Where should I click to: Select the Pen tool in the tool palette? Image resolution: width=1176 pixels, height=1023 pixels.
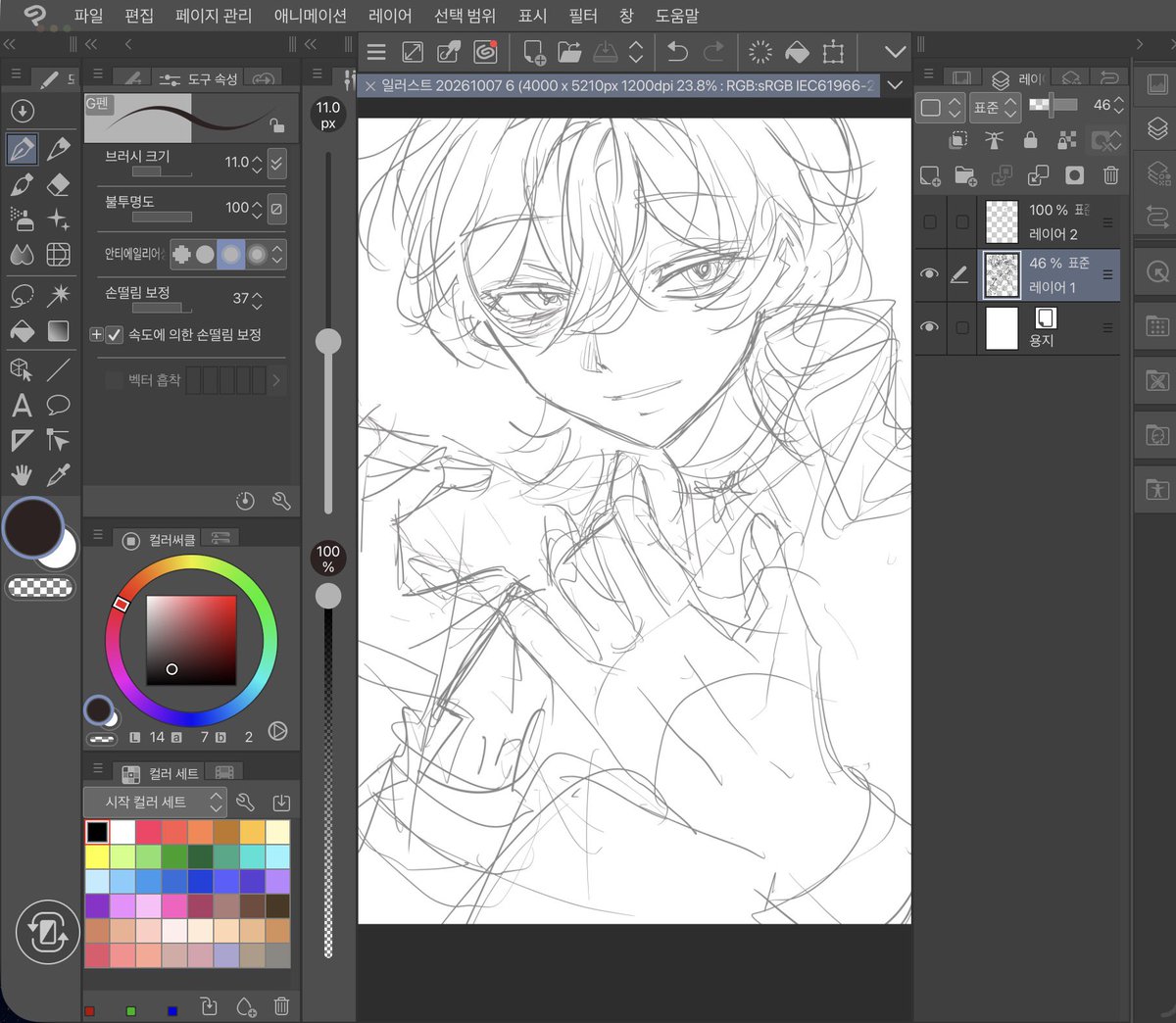point(22,149)
